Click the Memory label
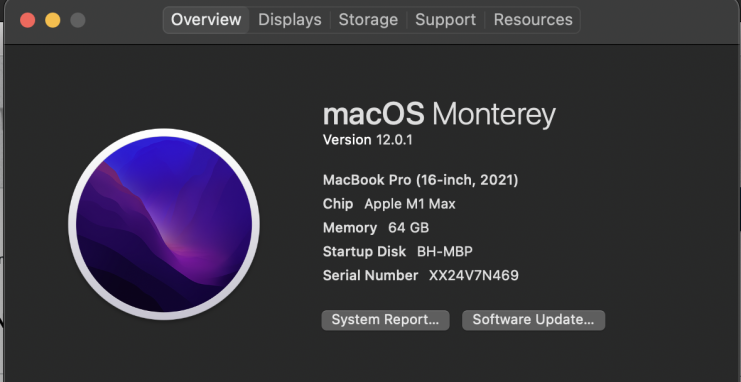Screen dimensions: 741x382 coord(350,228)
